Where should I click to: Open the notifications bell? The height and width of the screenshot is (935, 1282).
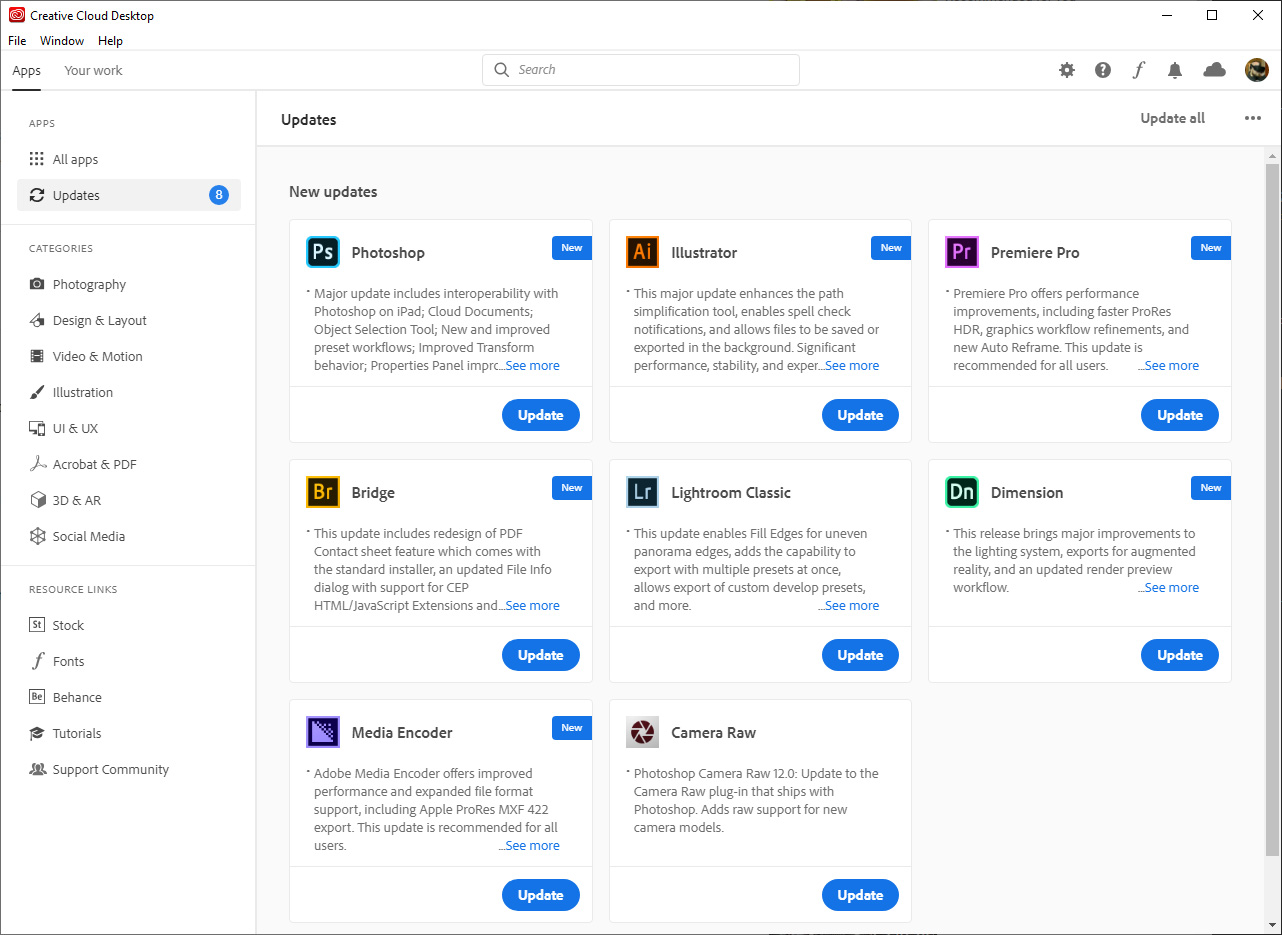1175,70
